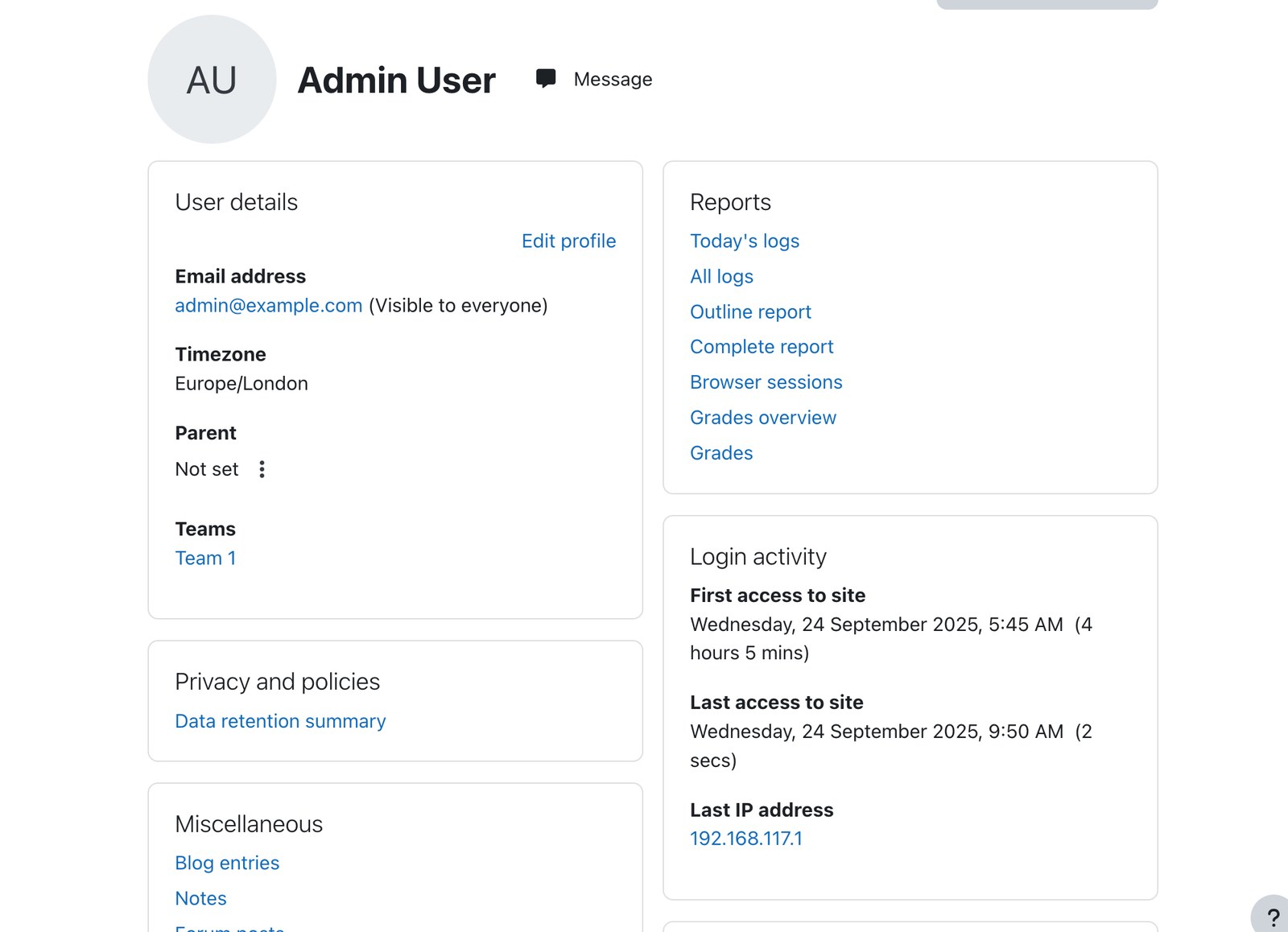Open Team 1 link under Teams
This screenshot has width=1288, height=932.
(205, 558)
